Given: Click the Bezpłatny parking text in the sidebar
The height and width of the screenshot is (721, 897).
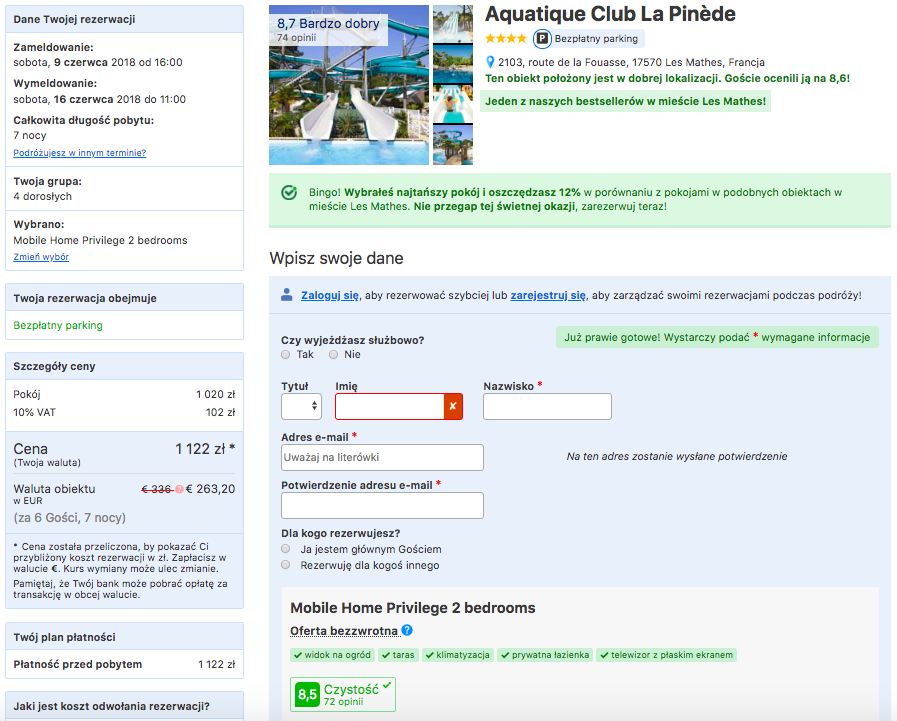Looking at the screenshot, I should click(58, 325).
